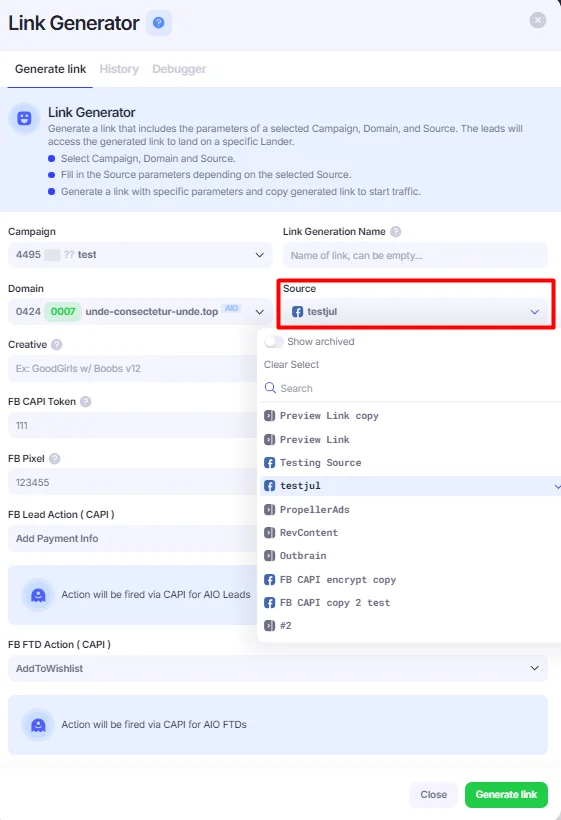This screenshot has width=561, height=820.
Task: Toggle the Show archived switch
Action: pyautogui.click(x=273, y=341)
